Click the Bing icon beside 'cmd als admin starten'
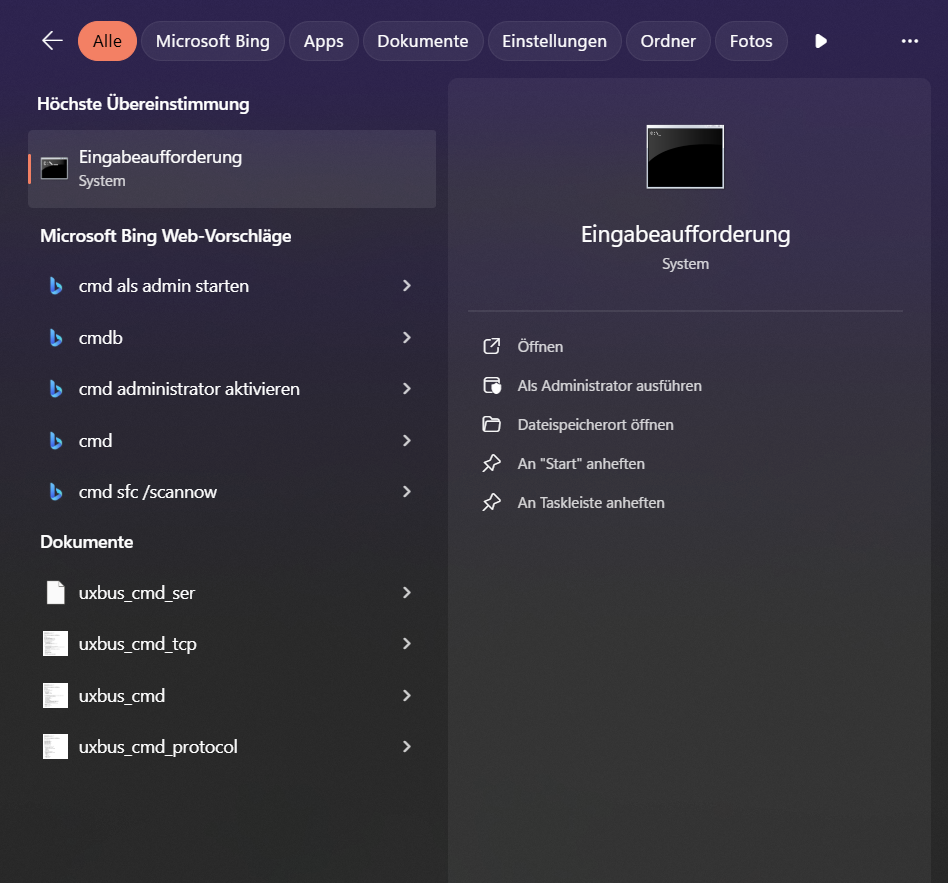948x883 pixels. pos(56,285)
